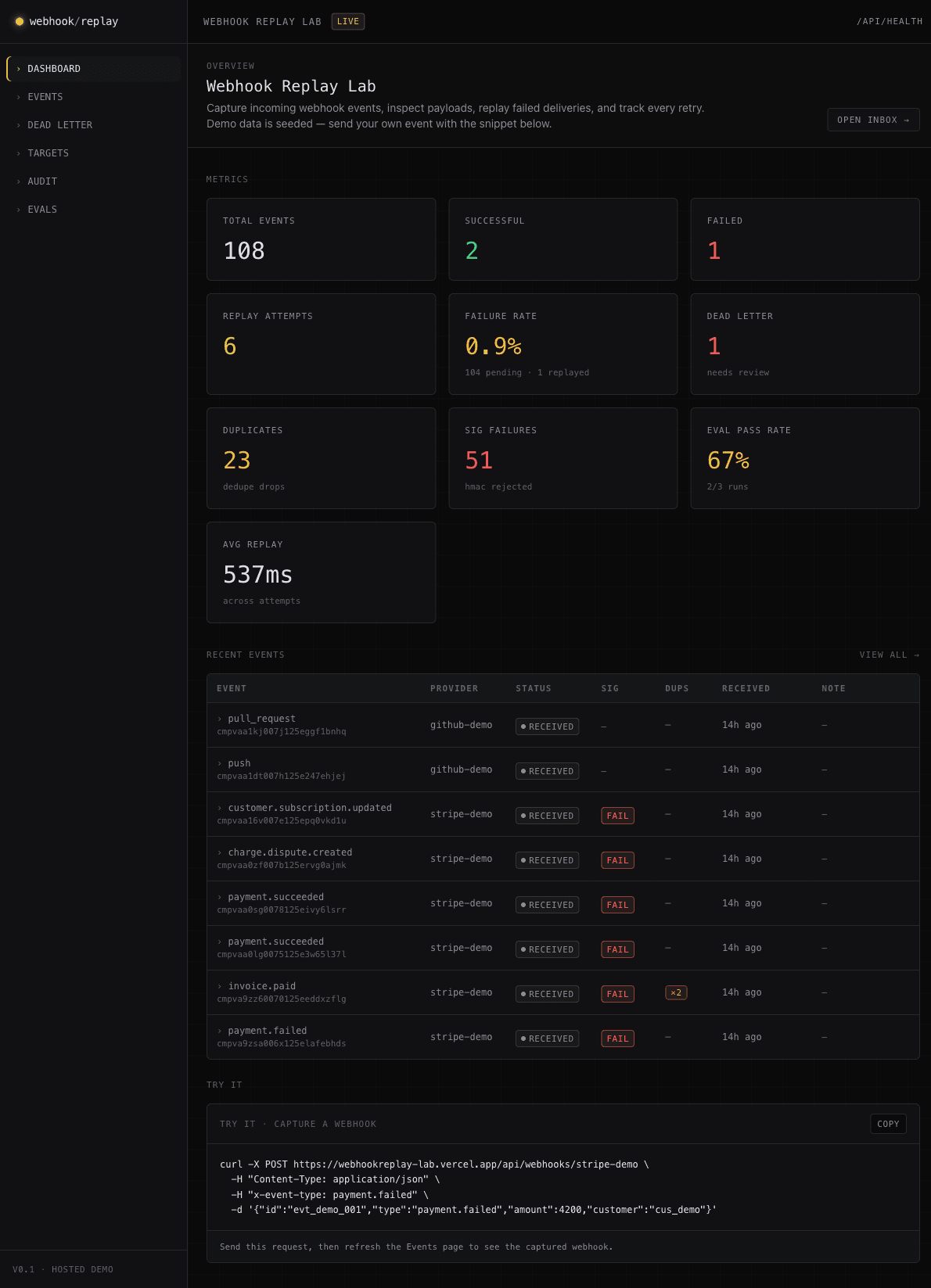
Task: Click event ID cmpvaa1kj007j125eggf1bnhq
Action: (282, 732)
